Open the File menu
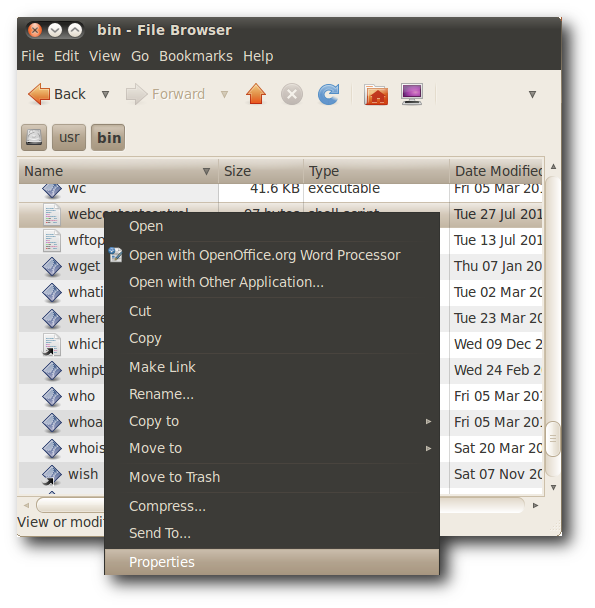Screen dimensions: 595x608 point(32,56)
